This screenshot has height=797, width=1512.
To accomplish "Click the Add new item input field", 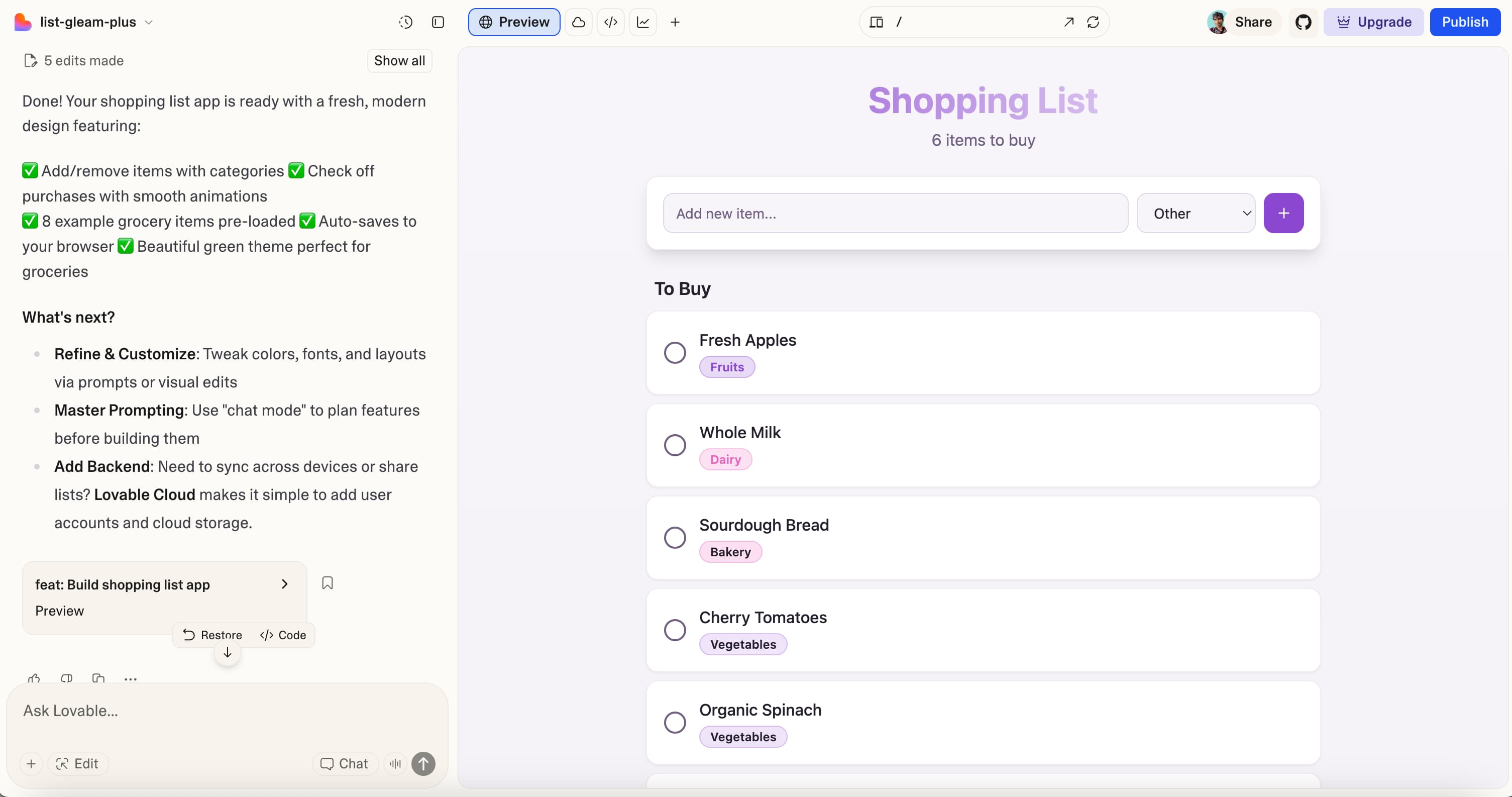I will coord(895,213).
